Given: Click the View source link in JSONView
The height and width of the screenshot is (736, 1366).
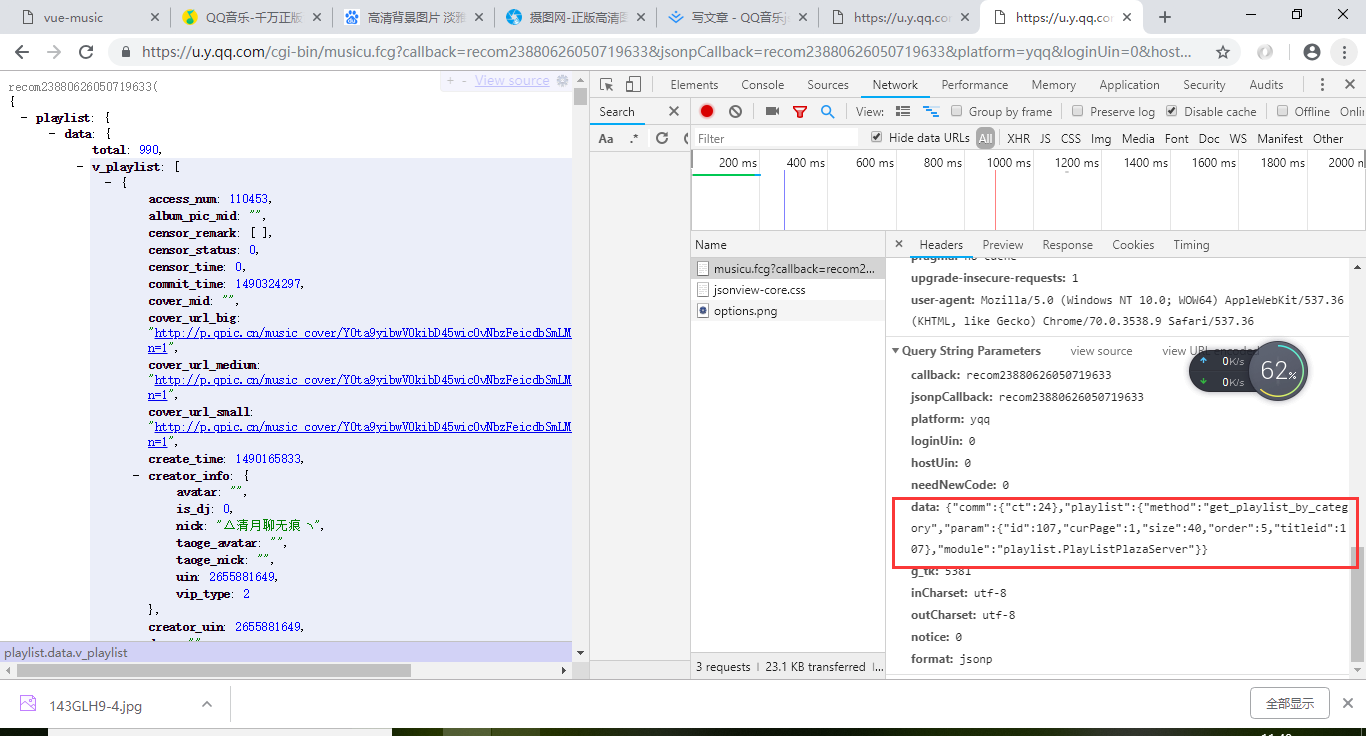Looking at the screenshot, I should [512, 81].
